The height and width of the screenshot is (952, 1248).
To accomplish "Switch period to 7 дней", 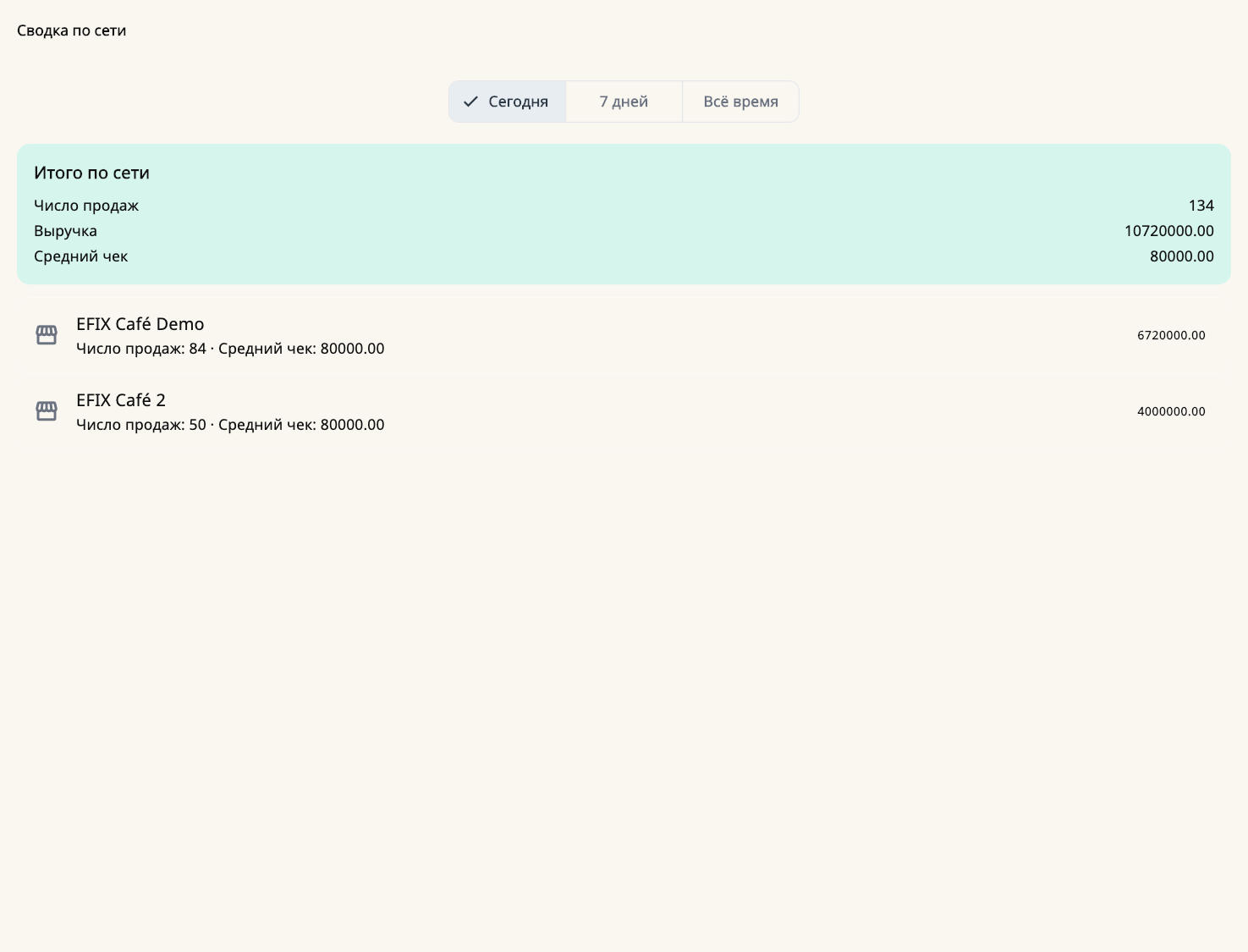I will point(624,102).
